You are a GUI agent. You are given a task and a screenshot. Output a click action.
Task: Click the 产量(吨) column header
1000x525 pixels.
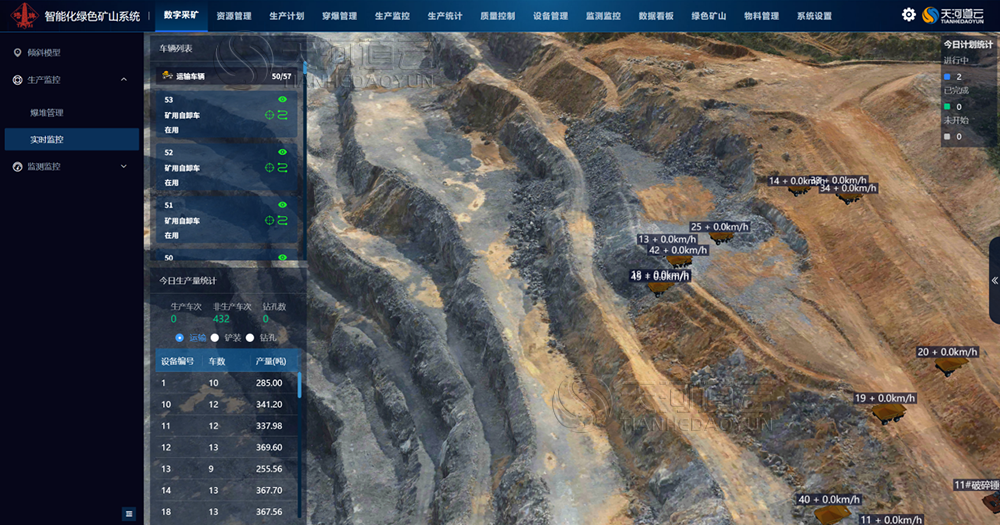click(271, 361)
